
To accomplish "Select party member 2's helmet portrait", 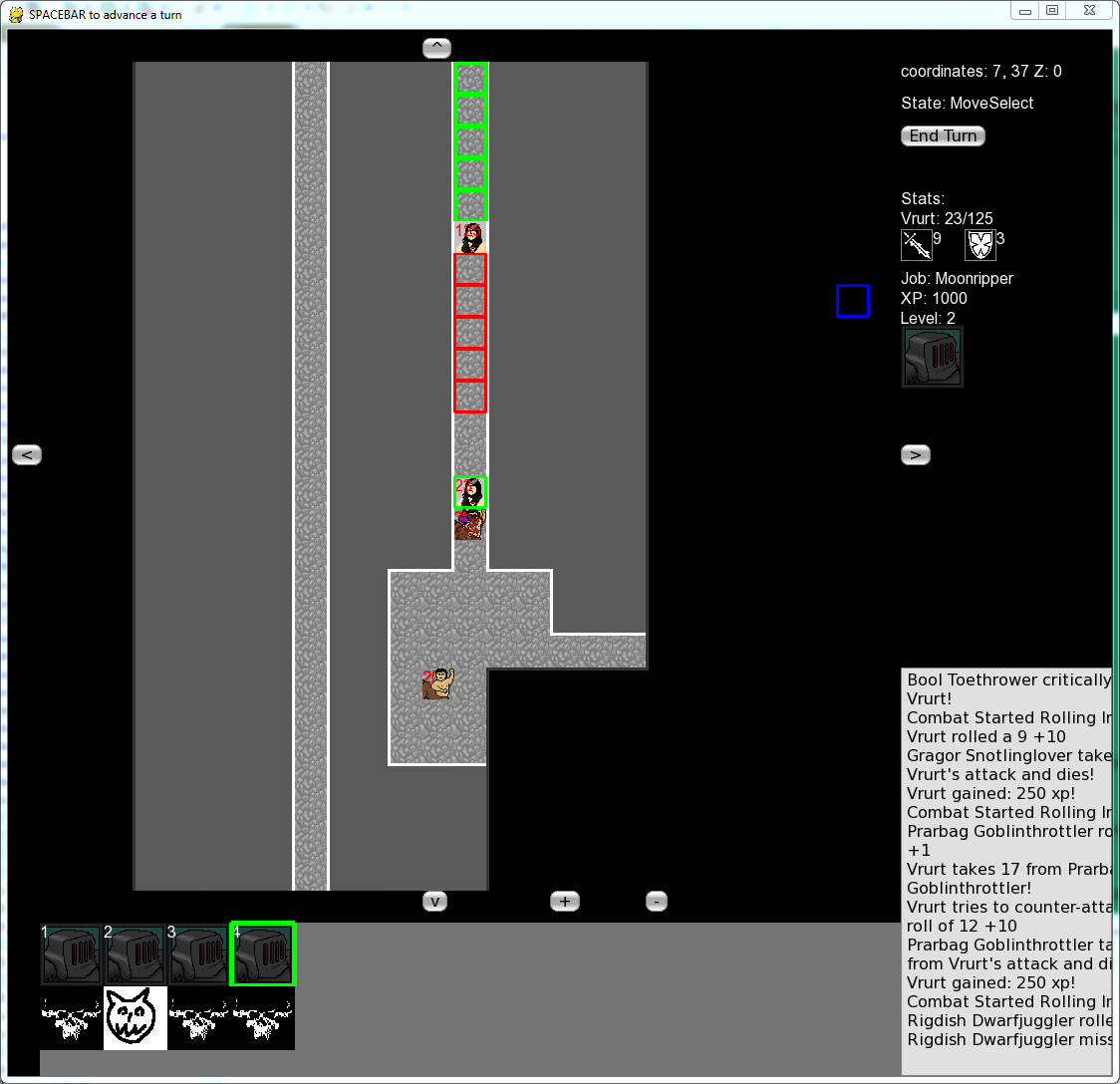I will 135,953.
